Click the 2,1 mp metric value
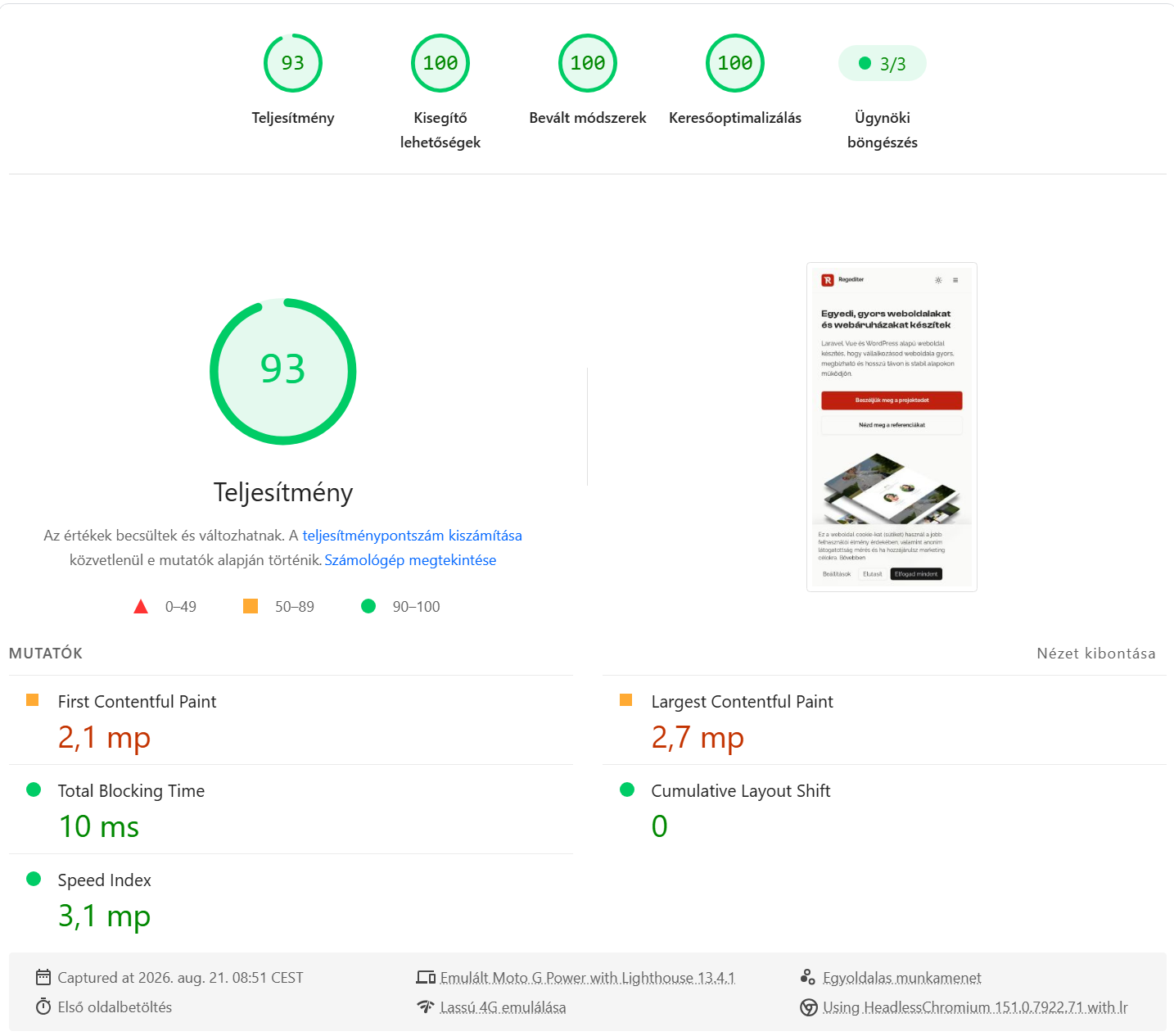The width and height of the screenshot is (1174, 1036). click(105, 738)
